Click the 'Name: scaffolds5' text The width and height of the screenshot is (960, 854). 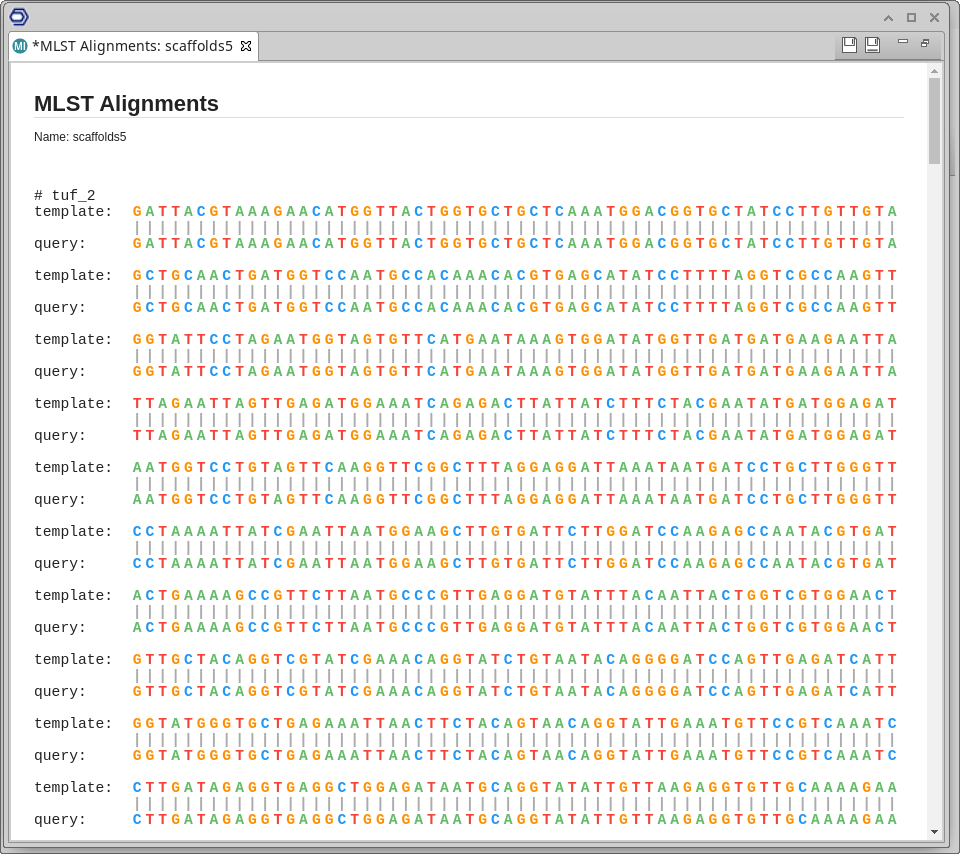pos(80,137)
